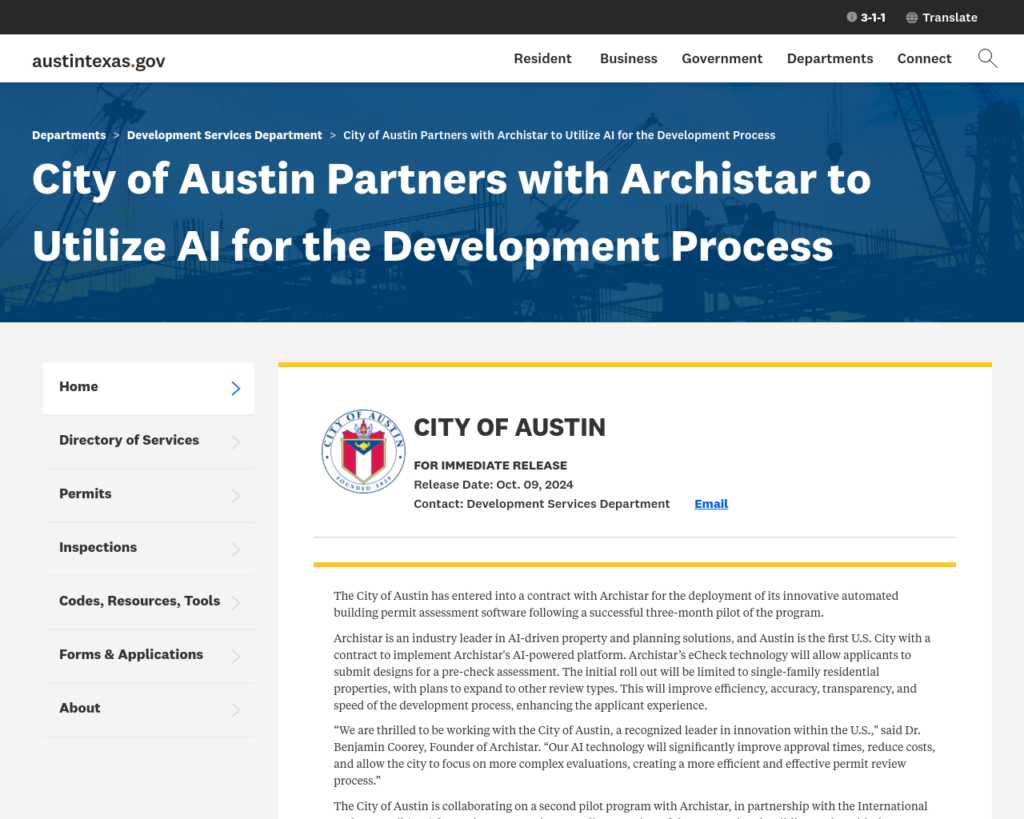
Task: Click the austintexas.gov logo
Action: (x=98, y=60)
